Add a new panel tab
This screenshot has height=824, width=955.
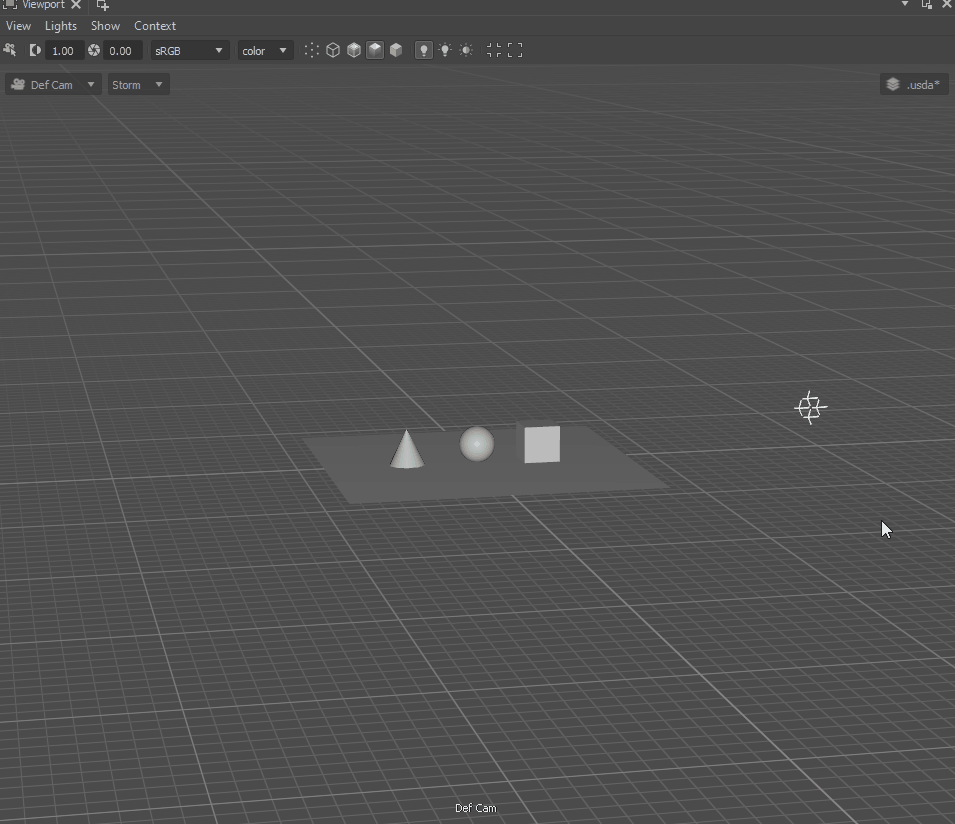point(102,5)
